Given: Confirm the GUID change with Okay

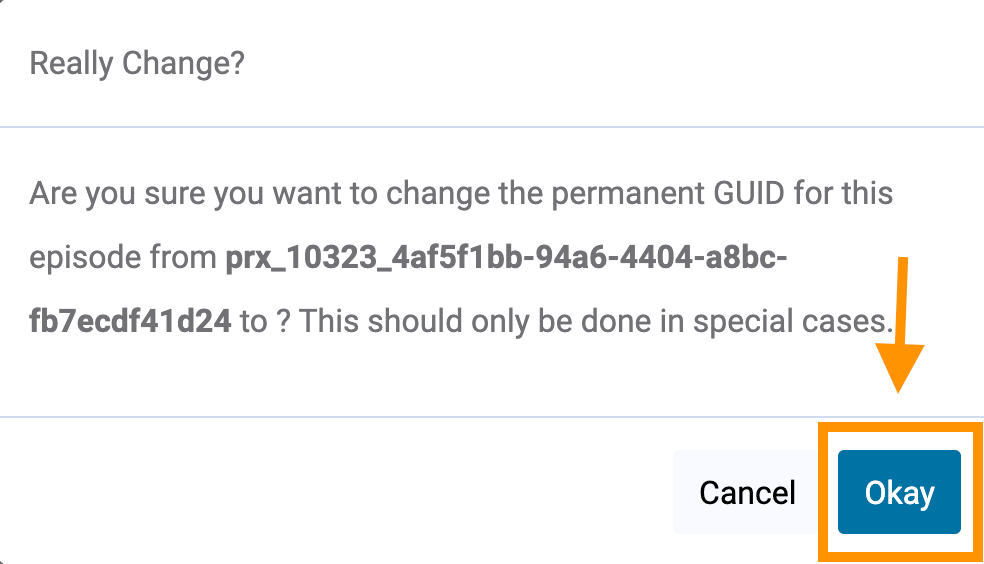Looking at the screenshot, I should tap(898, 492).
